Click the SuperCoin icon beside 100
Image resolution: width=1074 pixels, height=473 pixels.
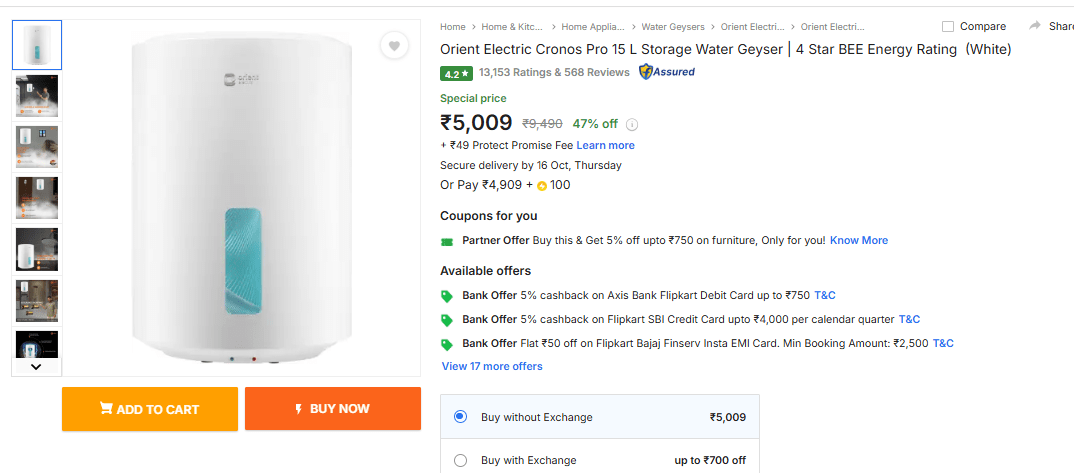[542, 185]
